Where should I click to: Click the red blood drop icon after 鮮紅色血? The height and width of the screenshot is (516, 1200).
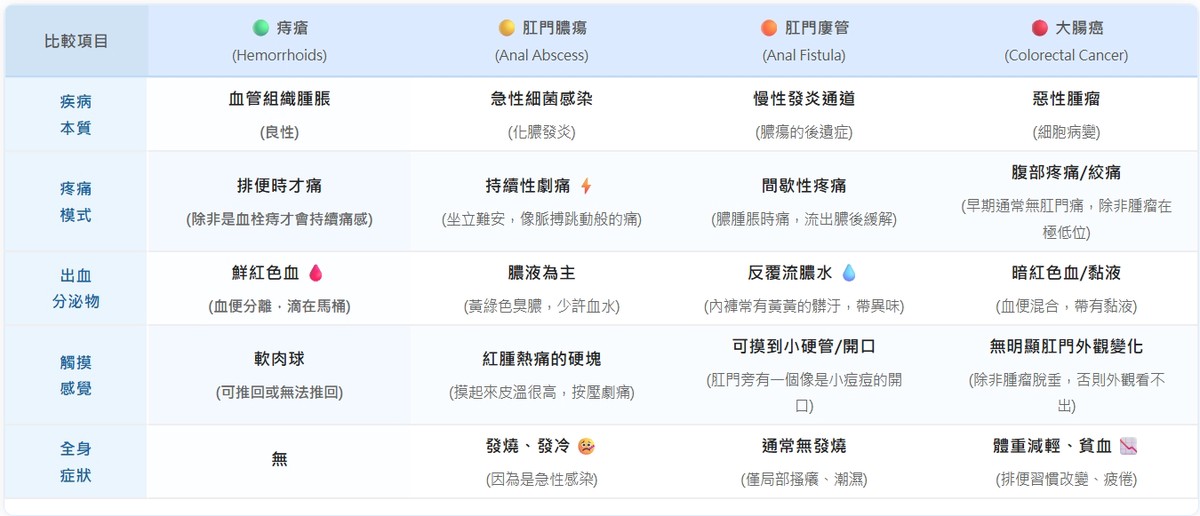[x=315, y=272]
